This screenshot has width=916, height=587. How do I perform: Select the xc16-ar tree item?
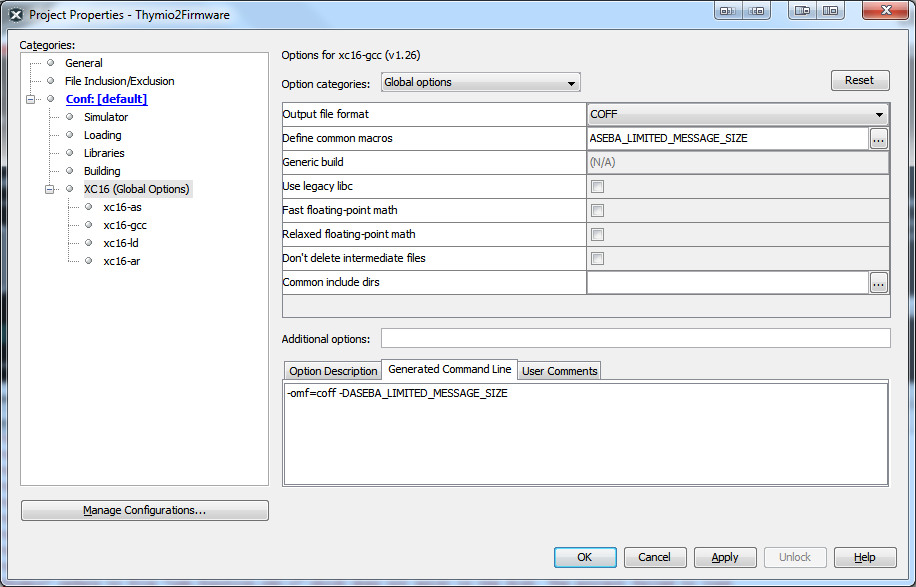[122, 262]
